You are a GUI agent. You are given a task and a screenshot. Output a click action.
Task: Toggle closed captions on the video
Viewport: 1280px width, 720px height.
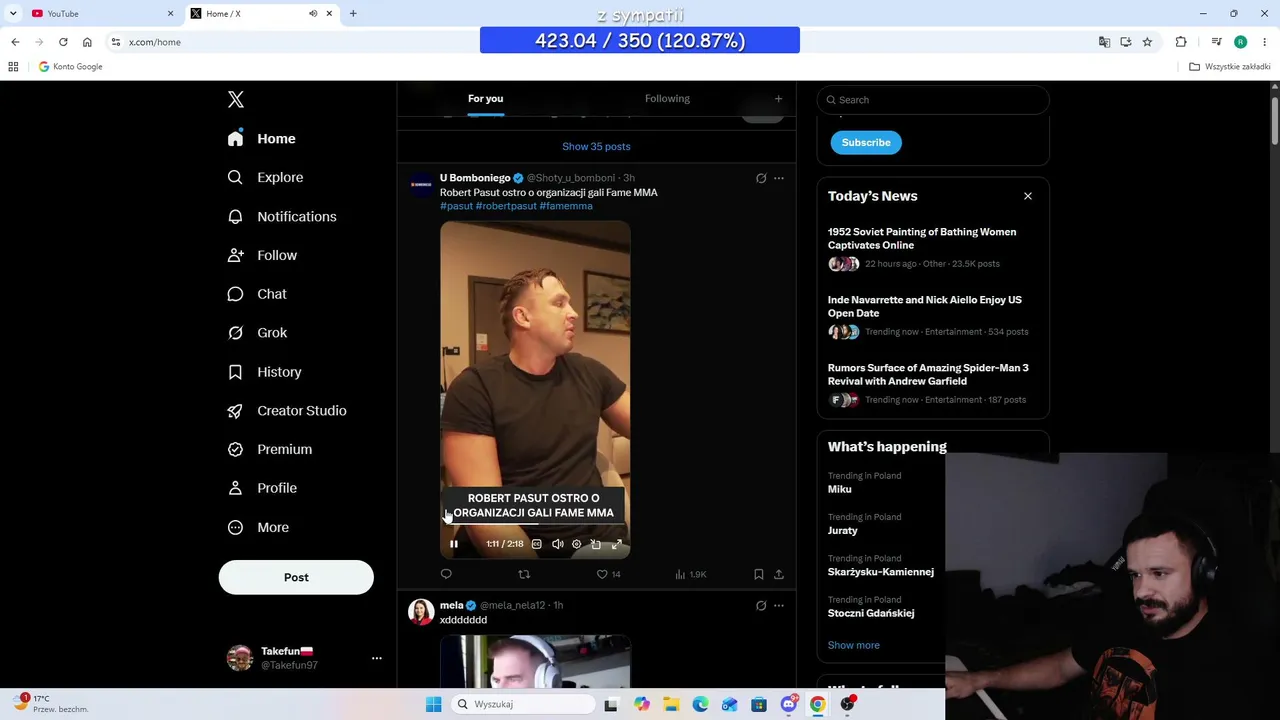pos(537,544)
